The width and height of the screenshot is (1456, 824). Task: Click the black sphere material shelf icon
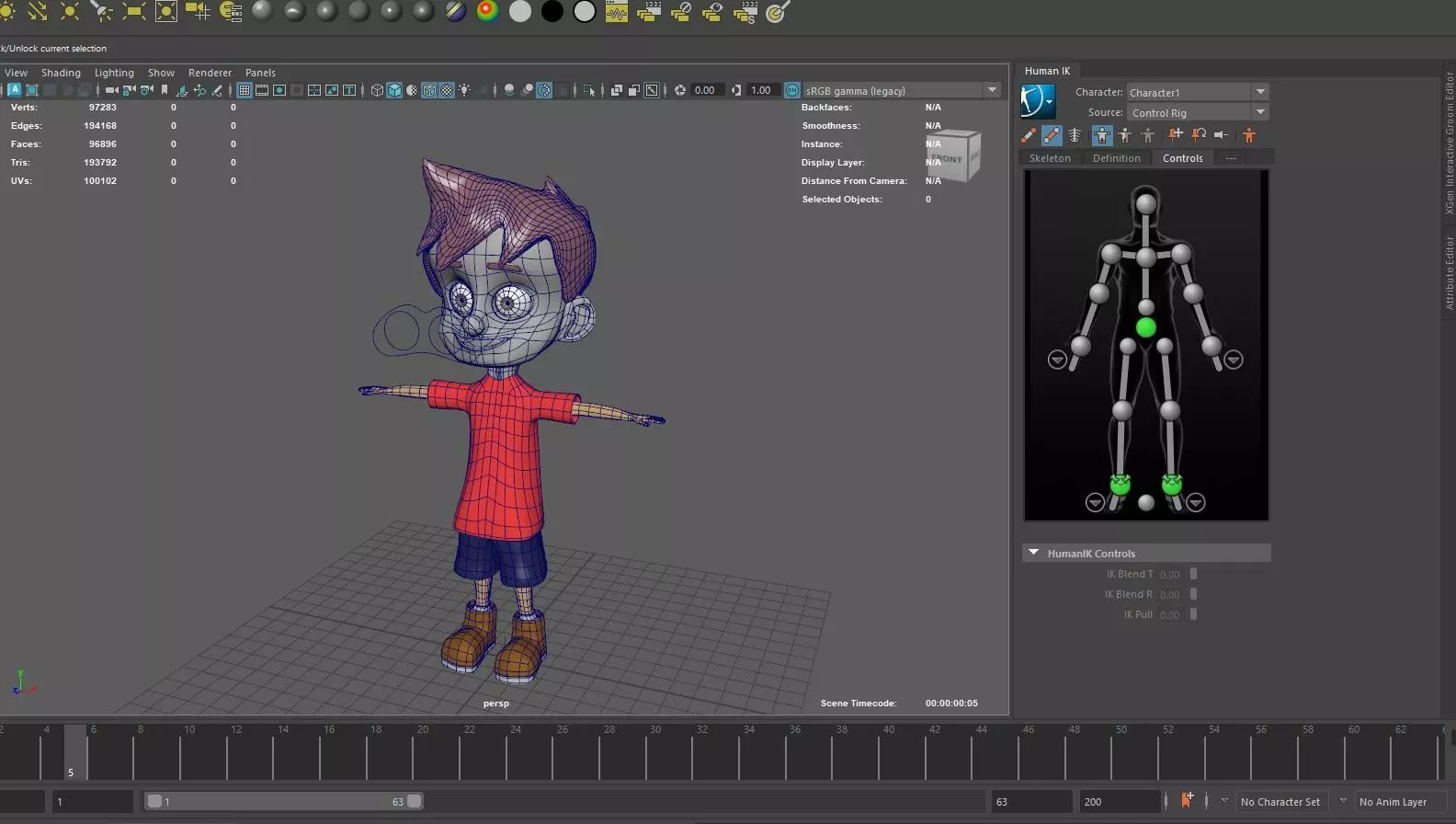[552, 12]
